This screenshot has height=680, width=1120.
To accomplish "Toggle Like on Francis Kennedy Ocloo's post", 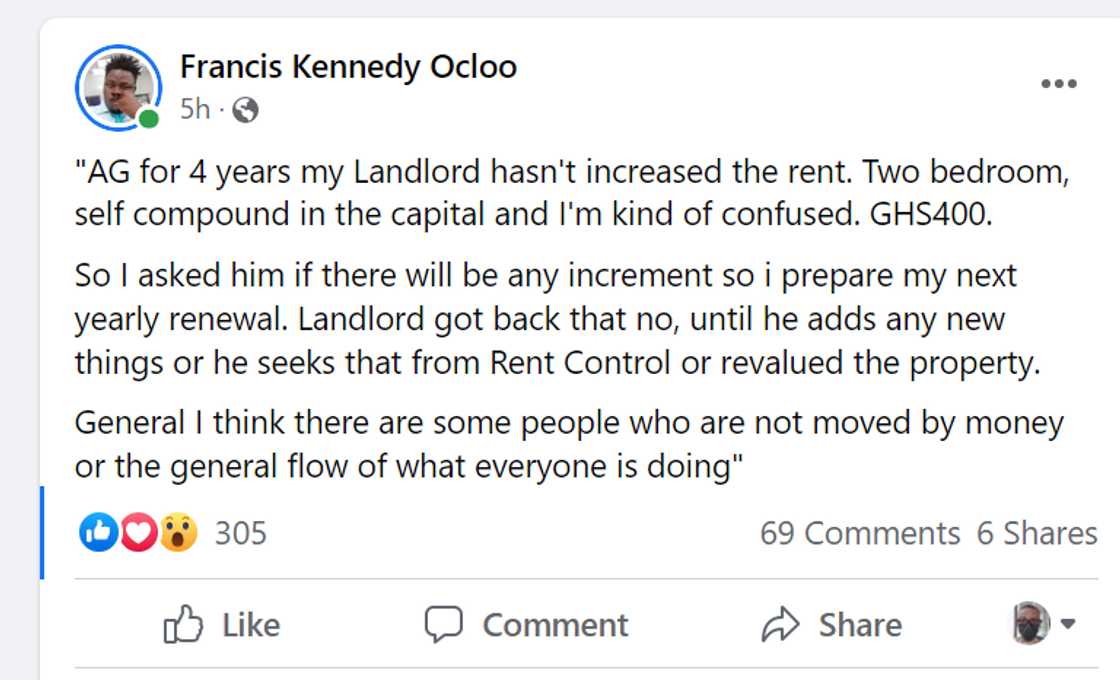I will [222, 624].
